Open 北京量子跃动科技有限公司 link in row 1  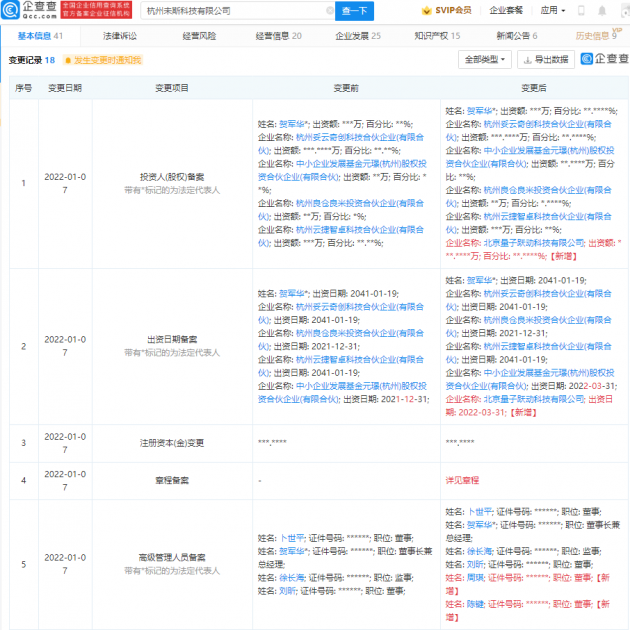[534, 243]
